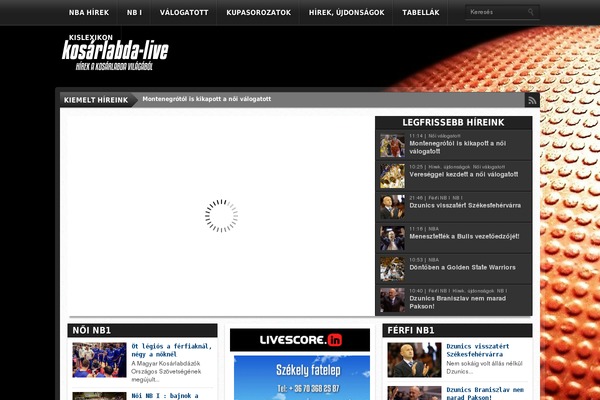Open the KUPASOROZATOK menu

(259, 13)
